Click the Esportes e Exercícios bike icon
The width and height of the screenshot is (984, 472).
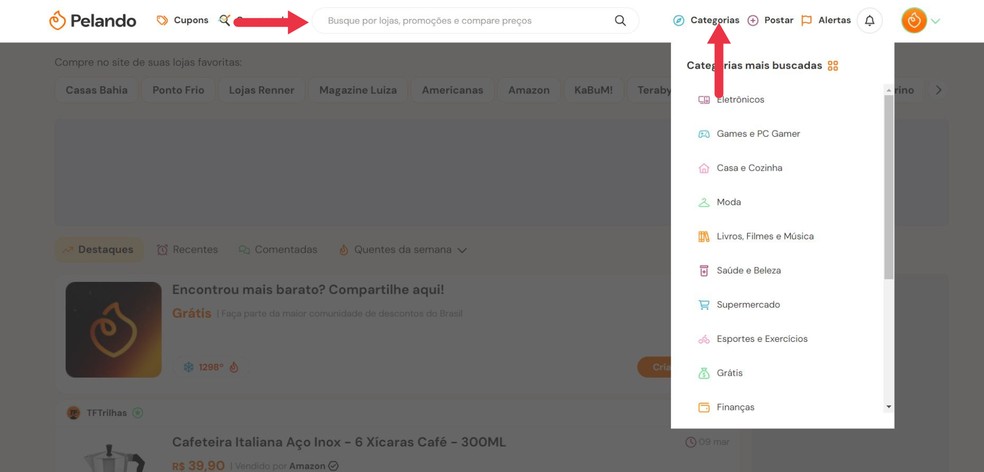coord(704,339)
